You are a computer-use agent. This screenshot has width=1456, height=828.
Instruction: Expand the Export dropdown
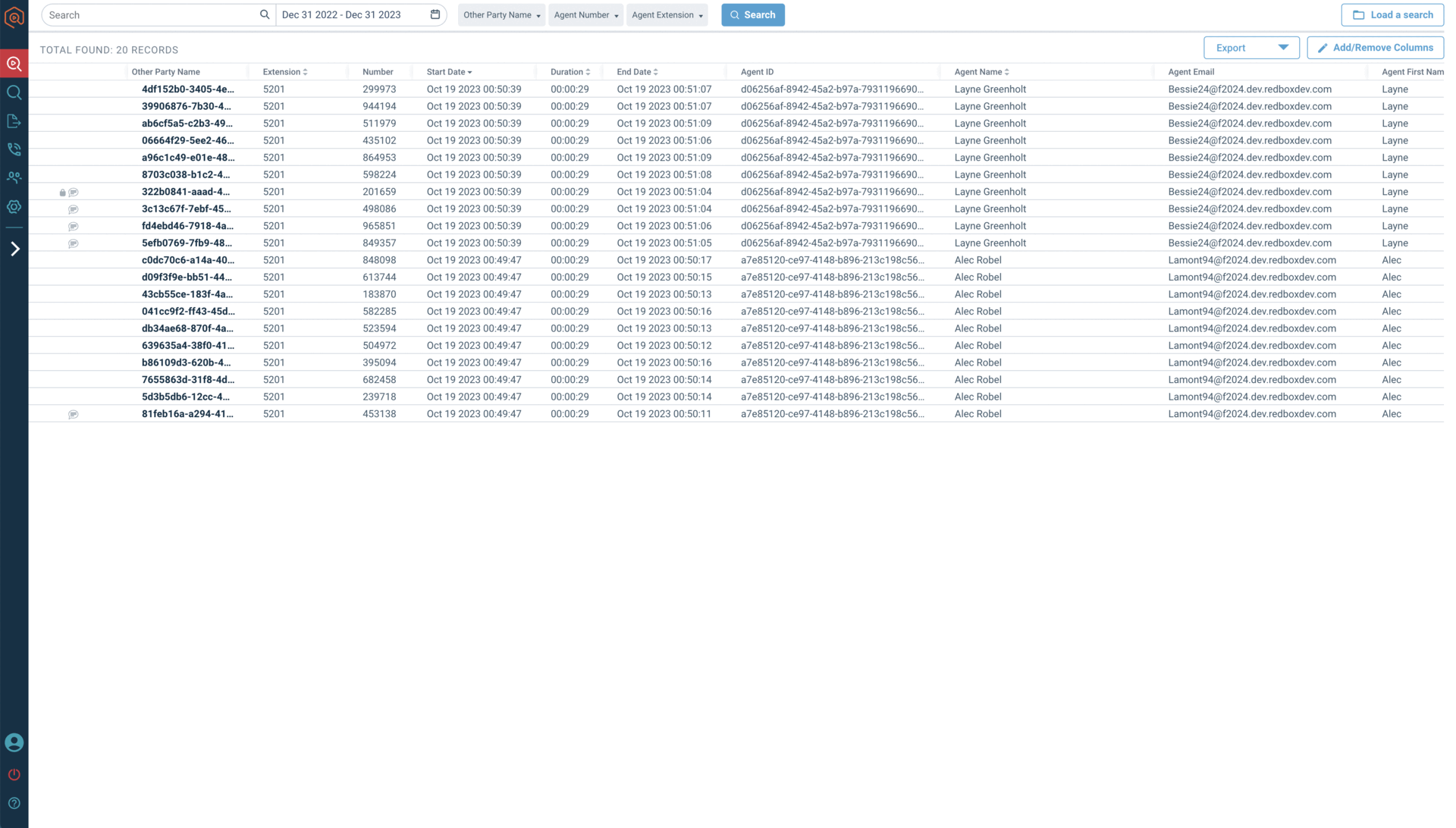click(x=1251, y=48)
